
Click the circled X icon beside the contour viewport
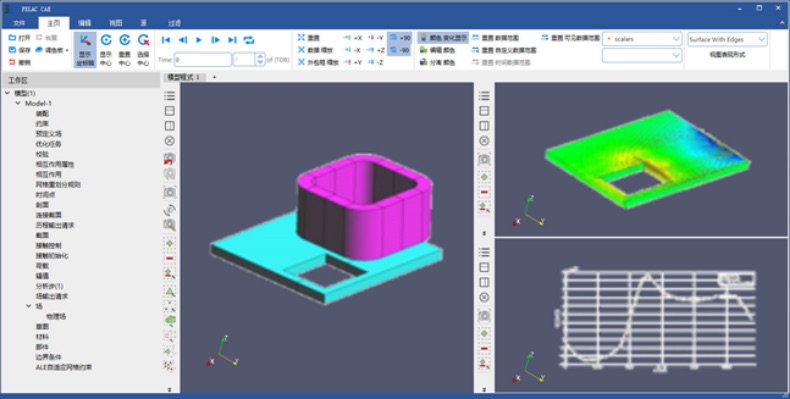coord(484,141)
